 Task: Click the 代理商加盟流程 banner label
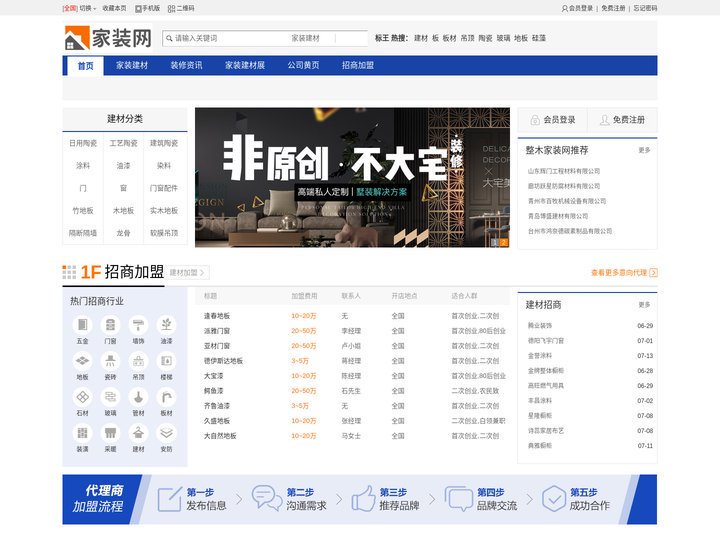[98, 499]
